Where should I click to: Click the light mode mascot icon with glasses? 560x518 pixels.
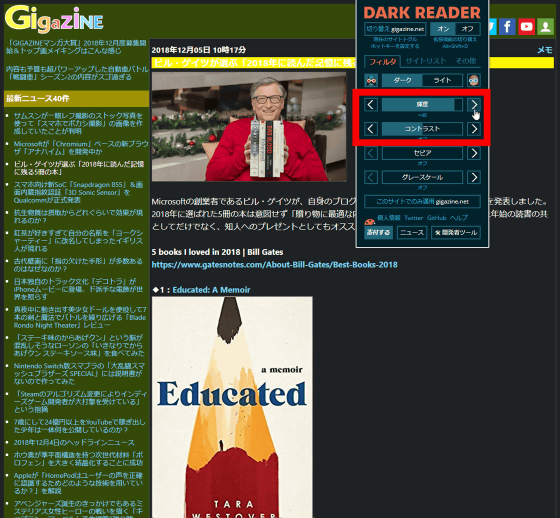[x=474, y=80]
